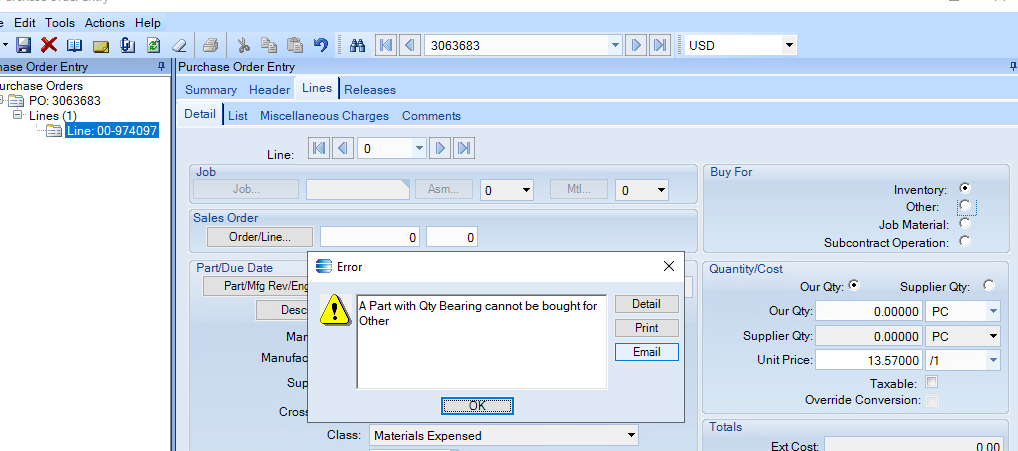Viewport: 1018px width, 451px height.
Task: Open the Our Qty PC unit dropdown
Action: [993, 312]
